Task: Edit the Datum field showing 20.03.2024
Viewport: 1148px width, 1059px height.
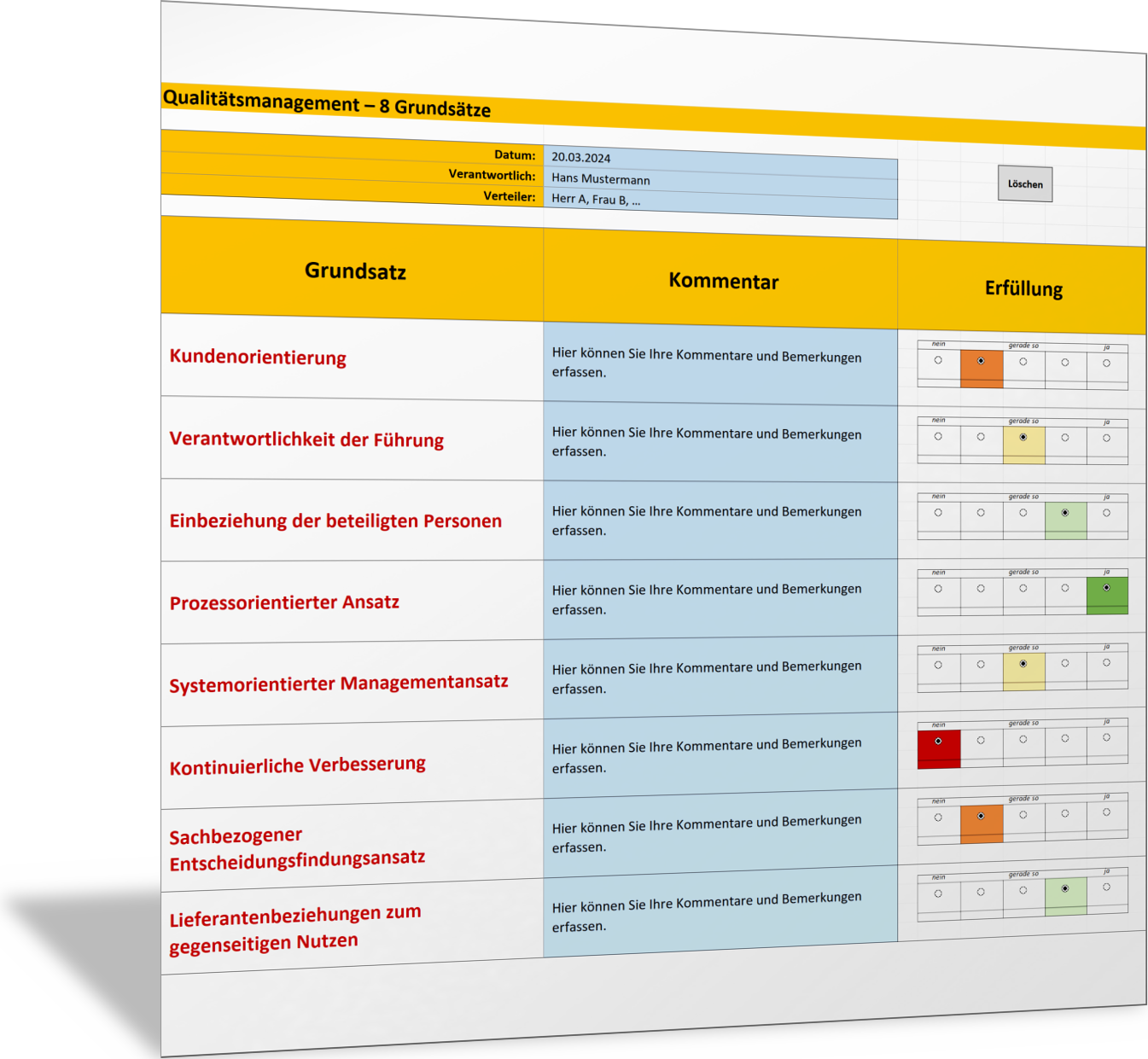Action: coord(719,158)
